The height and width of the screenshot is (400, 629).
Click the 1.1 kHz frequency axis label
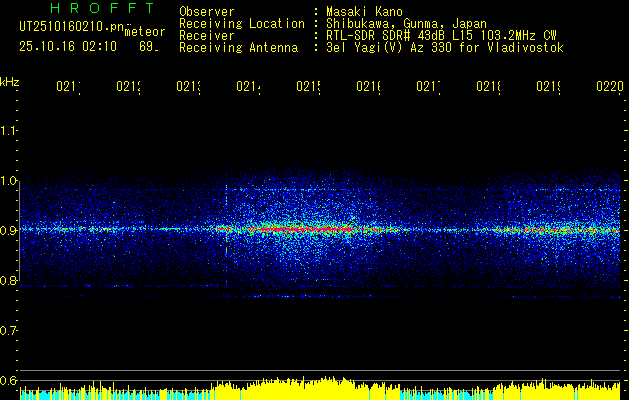click(8, 131)
